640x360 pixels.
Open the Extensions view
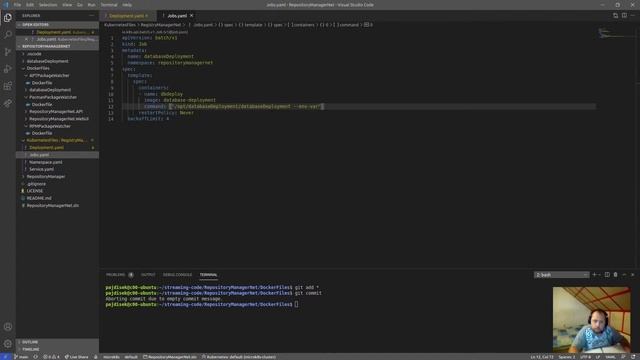tap(8, 86)
